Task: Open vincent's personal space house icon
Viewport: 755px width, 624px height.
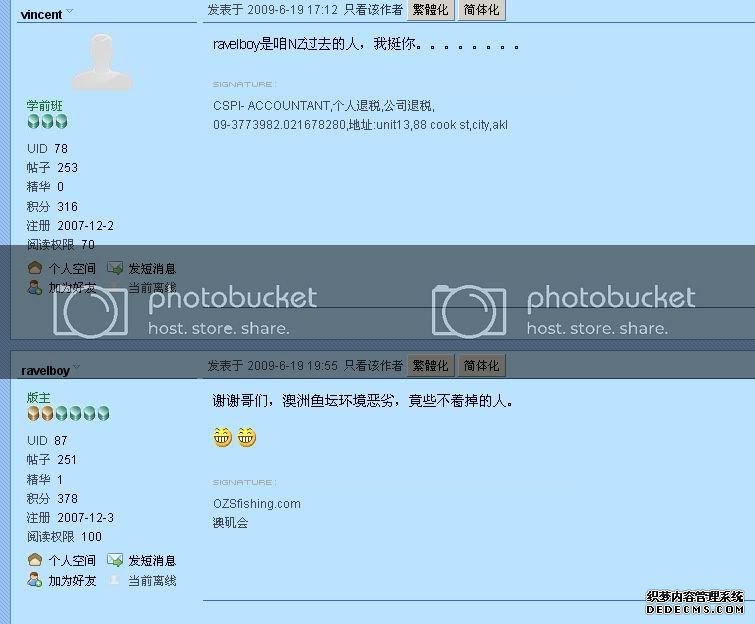Action: click(x=35, y=268)
